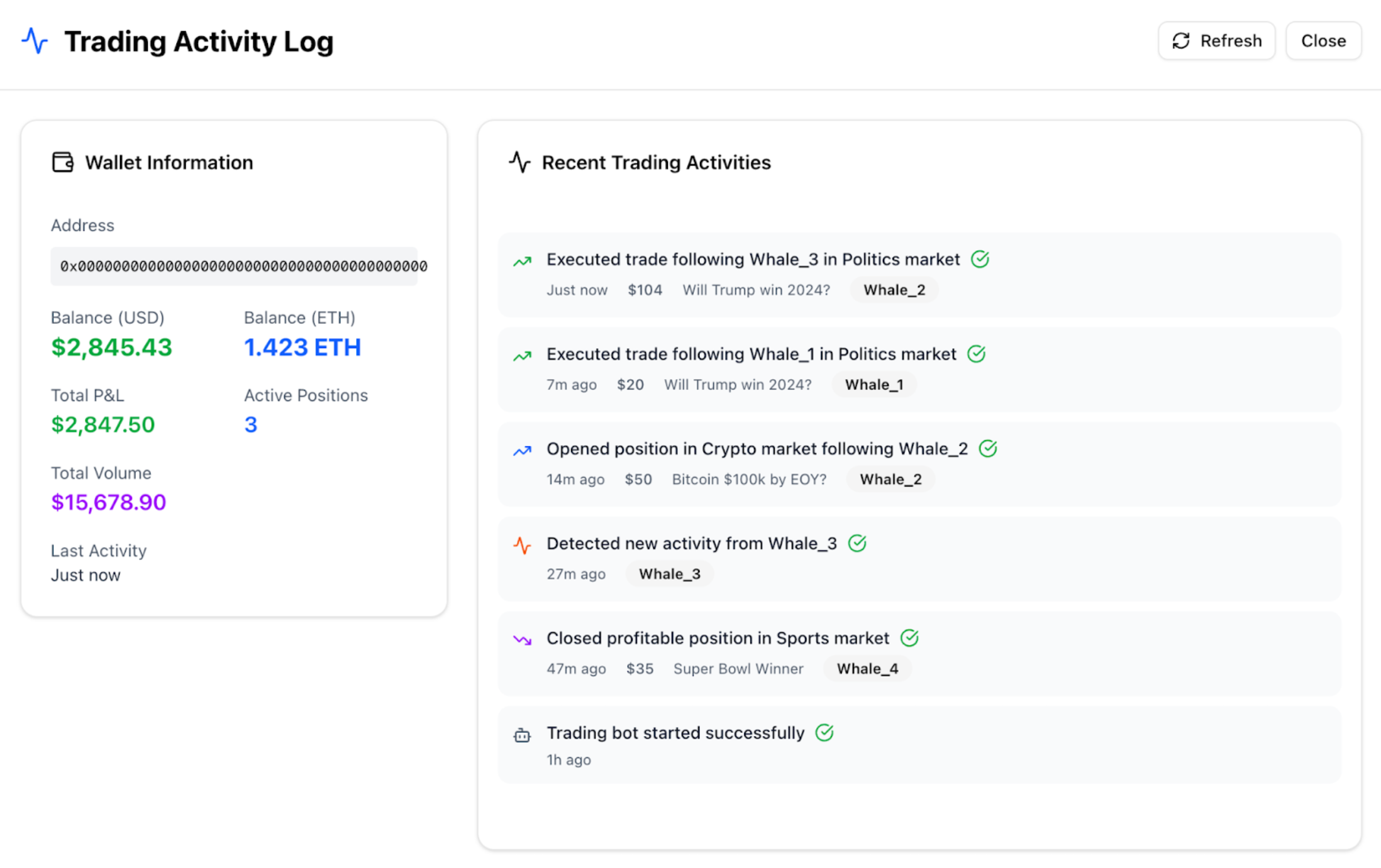Image resolution: width=1381 pixels, height=868 pixels.
Task: Click the orange pulse icon for detected activity
Action: 522,545
